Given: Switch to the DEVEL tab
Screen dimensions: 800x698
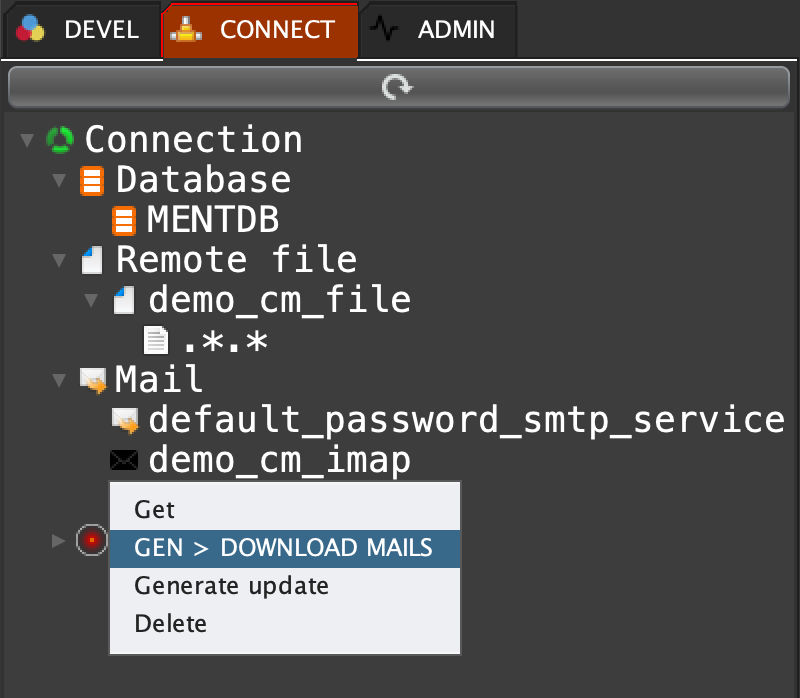Looking at the screenshot, I should tap(79, 30).
